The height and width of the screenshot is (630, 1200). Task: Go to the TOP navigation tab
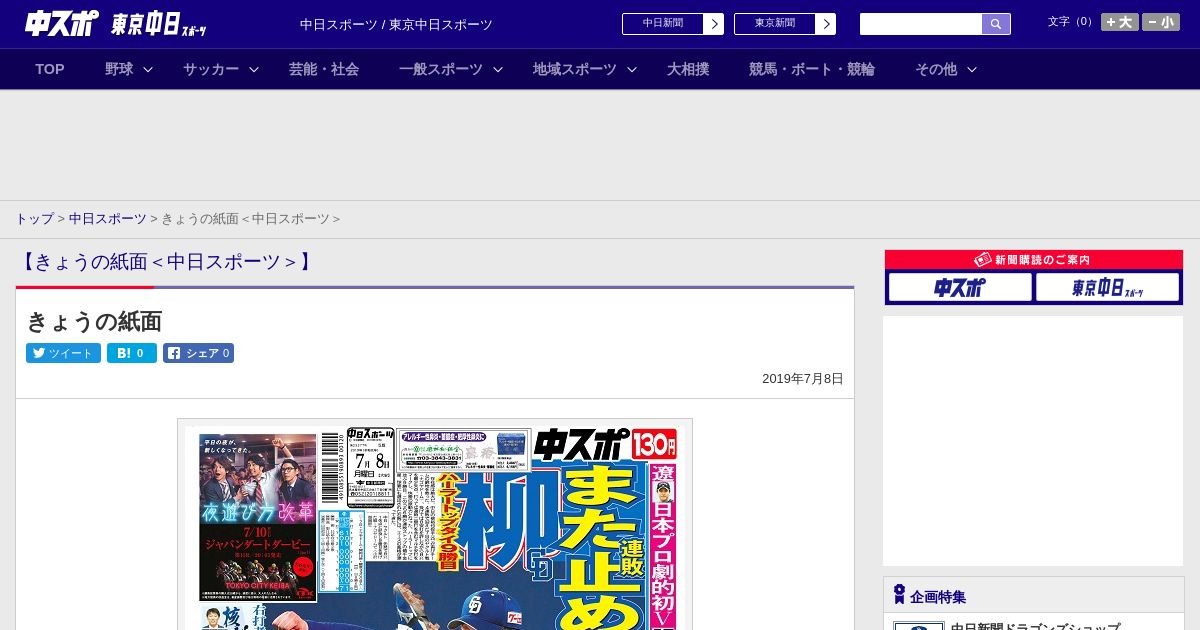click(x=50, y=69)
